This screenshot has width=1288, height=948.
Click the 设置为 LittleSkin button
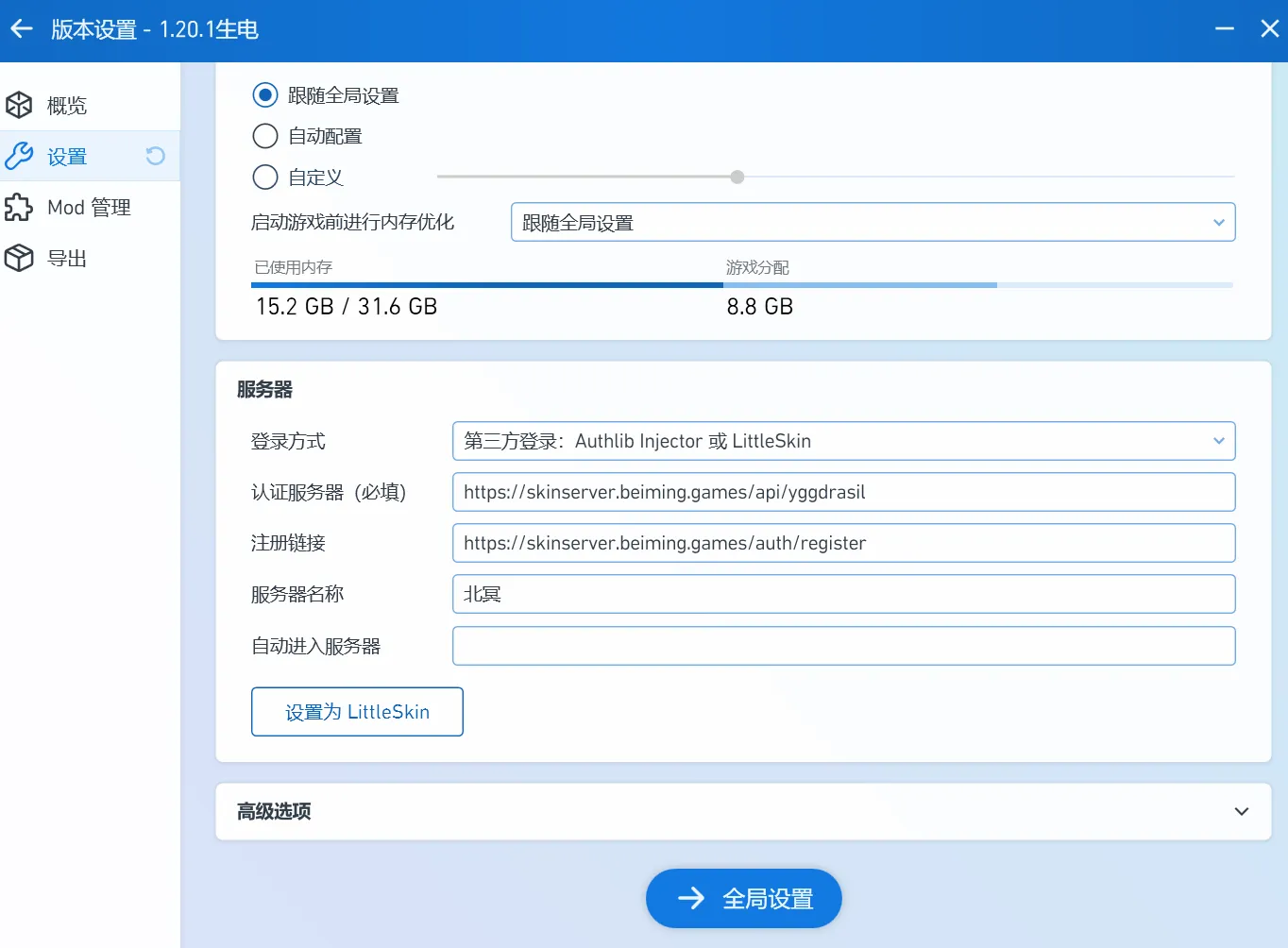tap(357, 712)
